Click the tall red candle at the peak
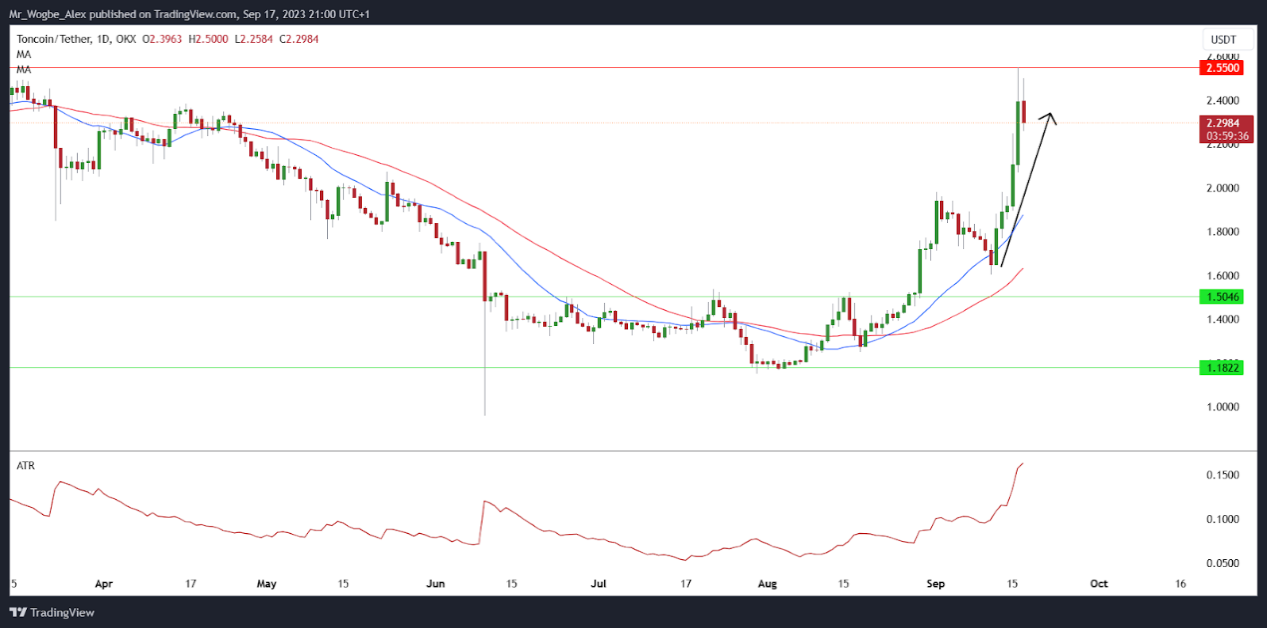 pos(1024,112)
